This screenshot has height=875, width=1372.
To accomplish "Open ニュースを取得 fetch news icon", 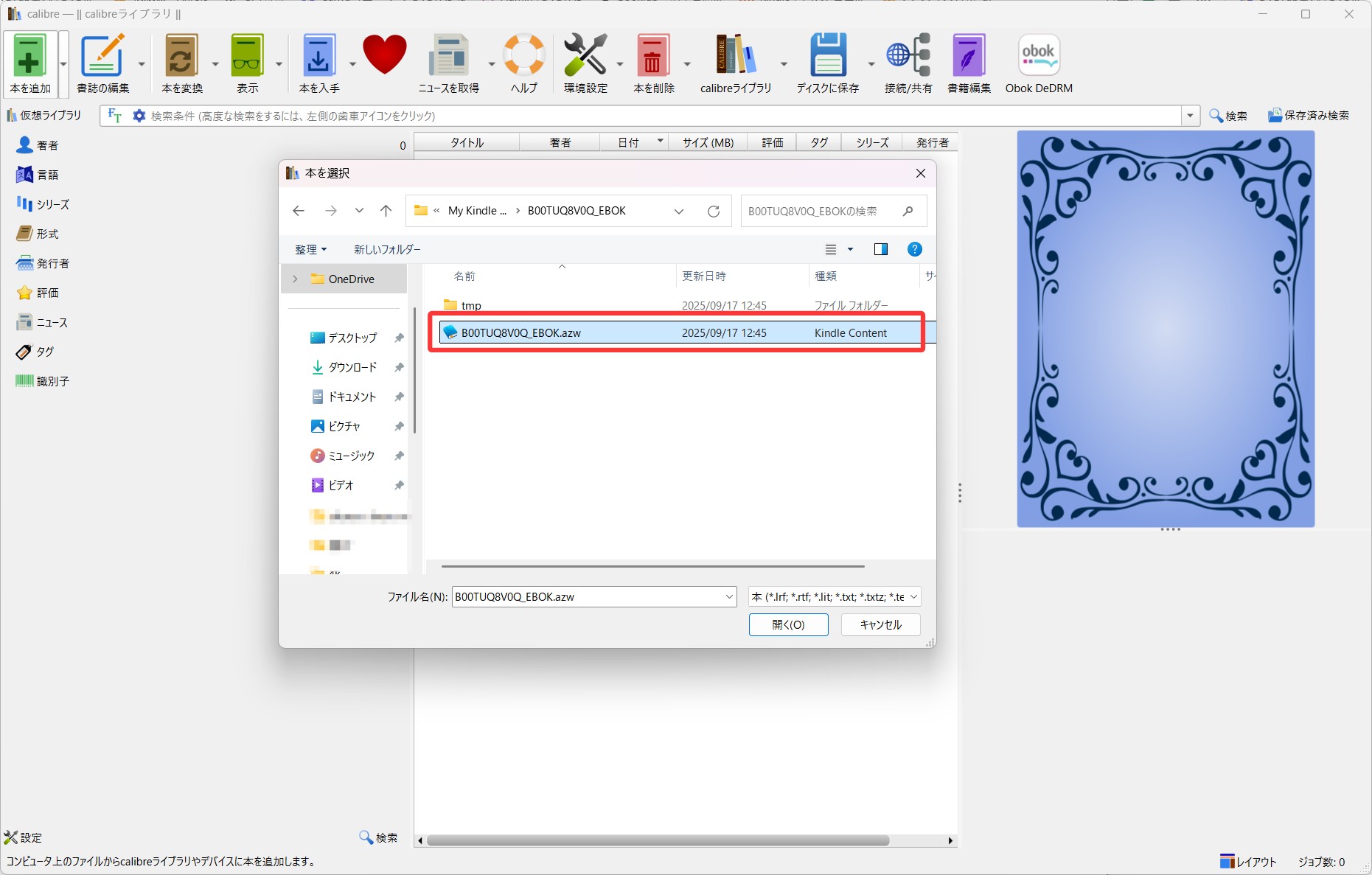I will (448, 57).
